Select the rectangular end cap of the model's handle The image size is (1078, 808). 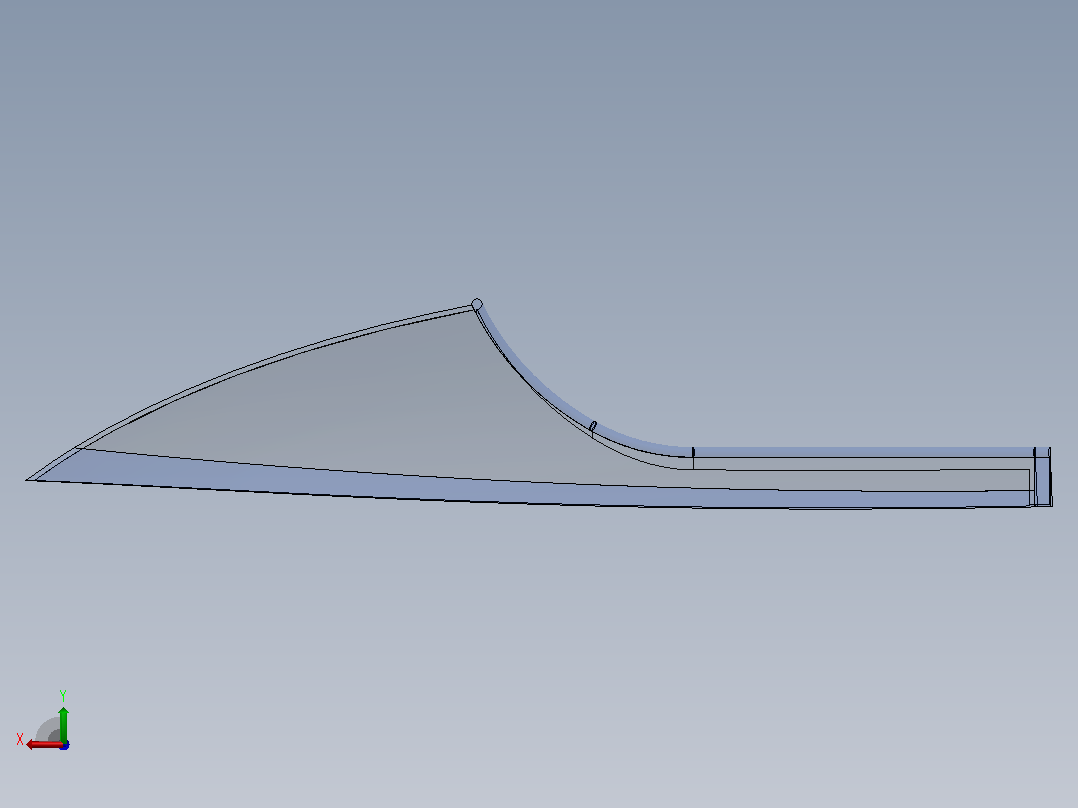click(x=1043, y=477)
